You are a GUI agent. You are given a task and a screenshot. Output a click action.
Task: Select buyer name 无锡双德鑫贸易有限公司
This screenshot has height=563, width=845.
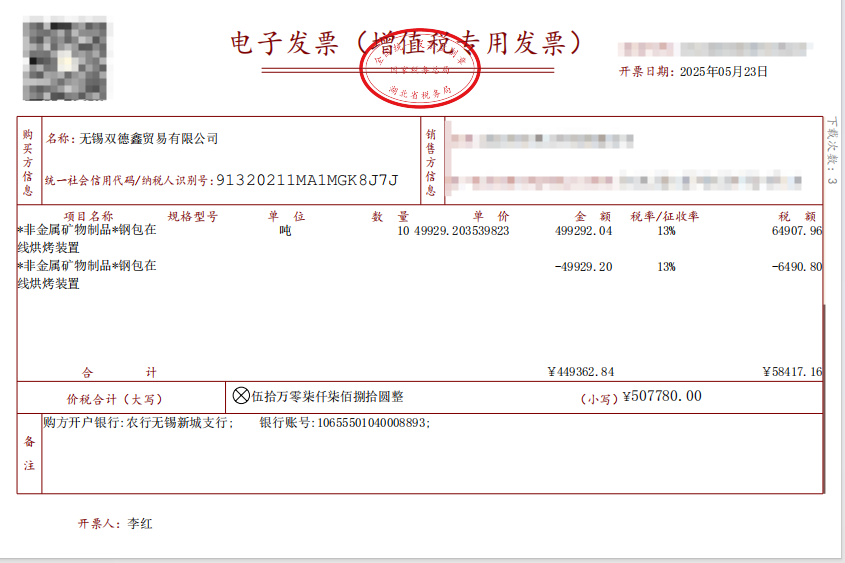(x=149, y=139)
